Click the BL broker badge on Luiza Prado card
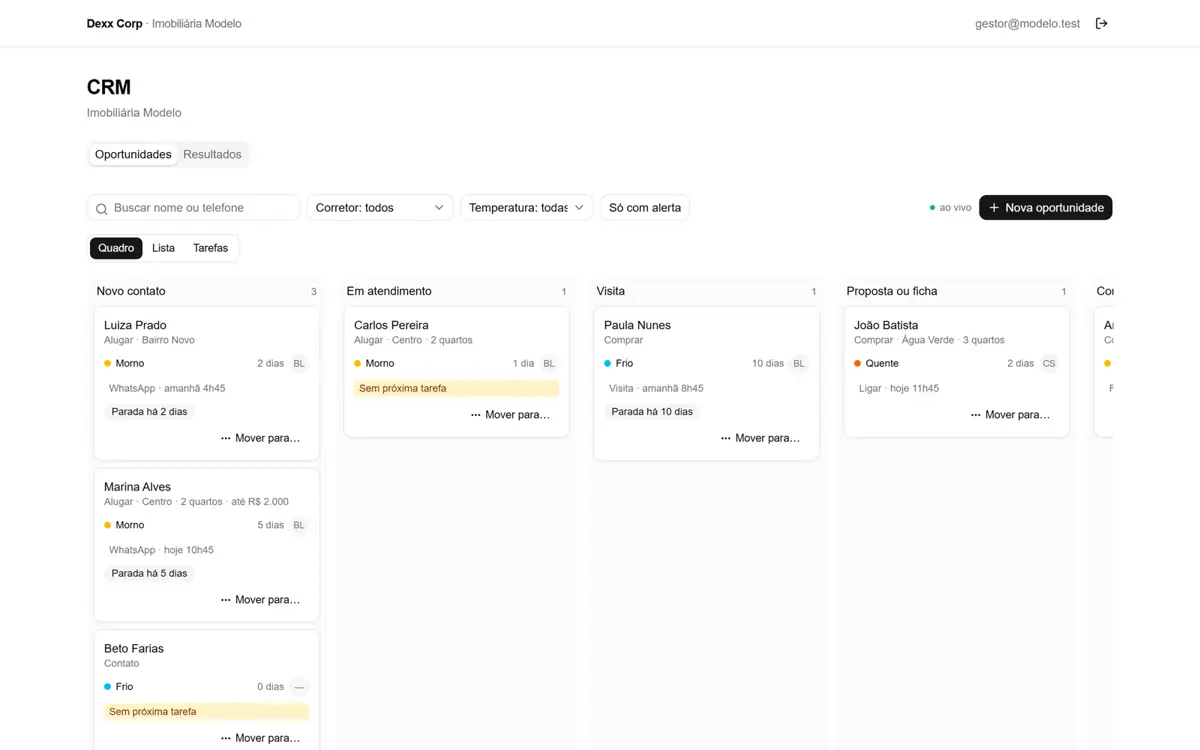 click(x=299, y=364)
